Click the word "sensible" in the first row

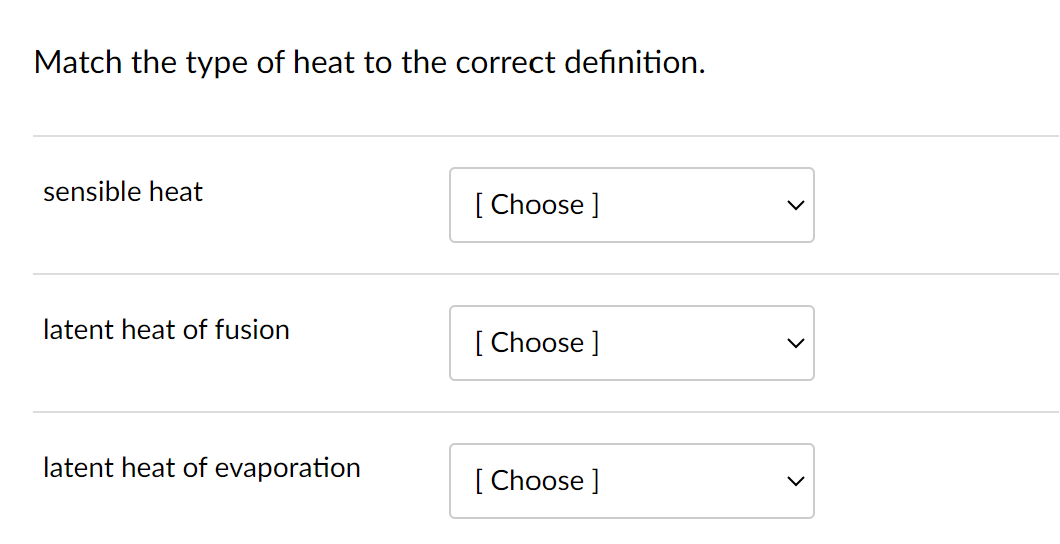pos(93,192)
